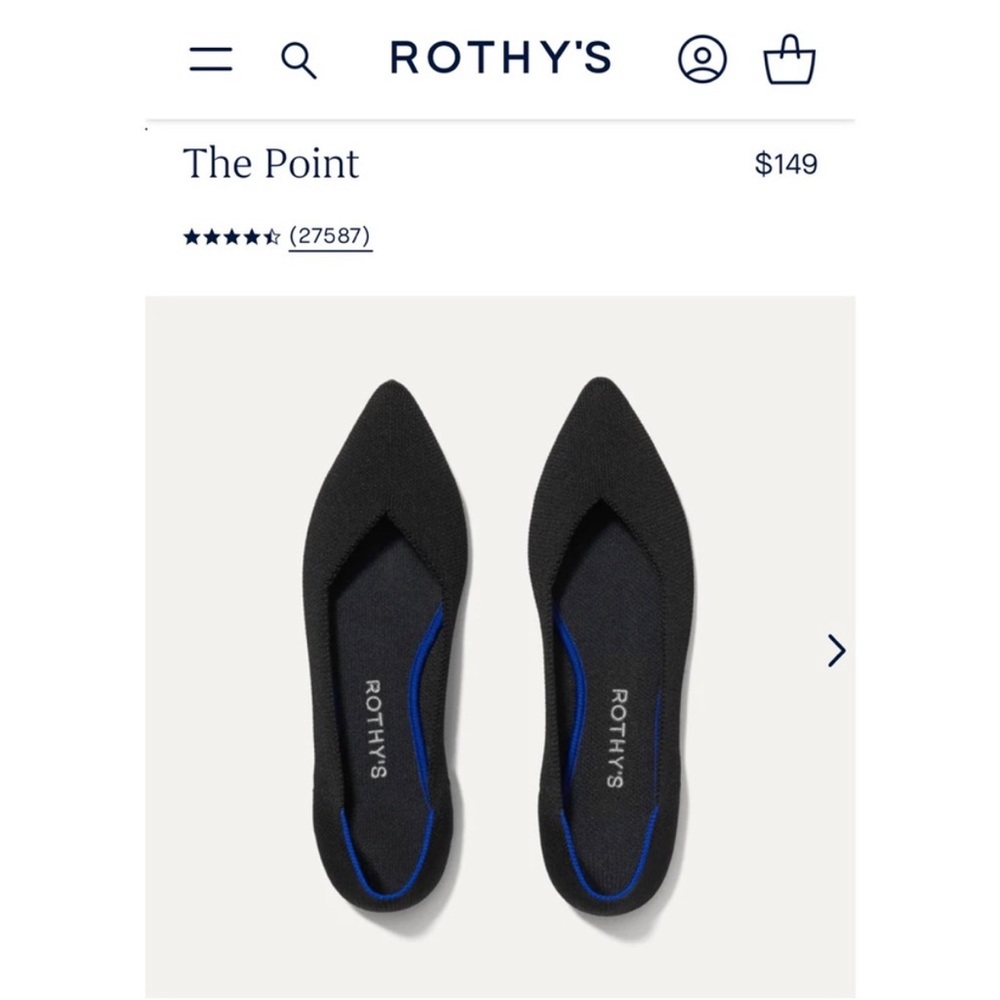Click the right-pointing carousel chevron
The height and width of the screenshot is (1000, 1000).
(x=836, y=650)
